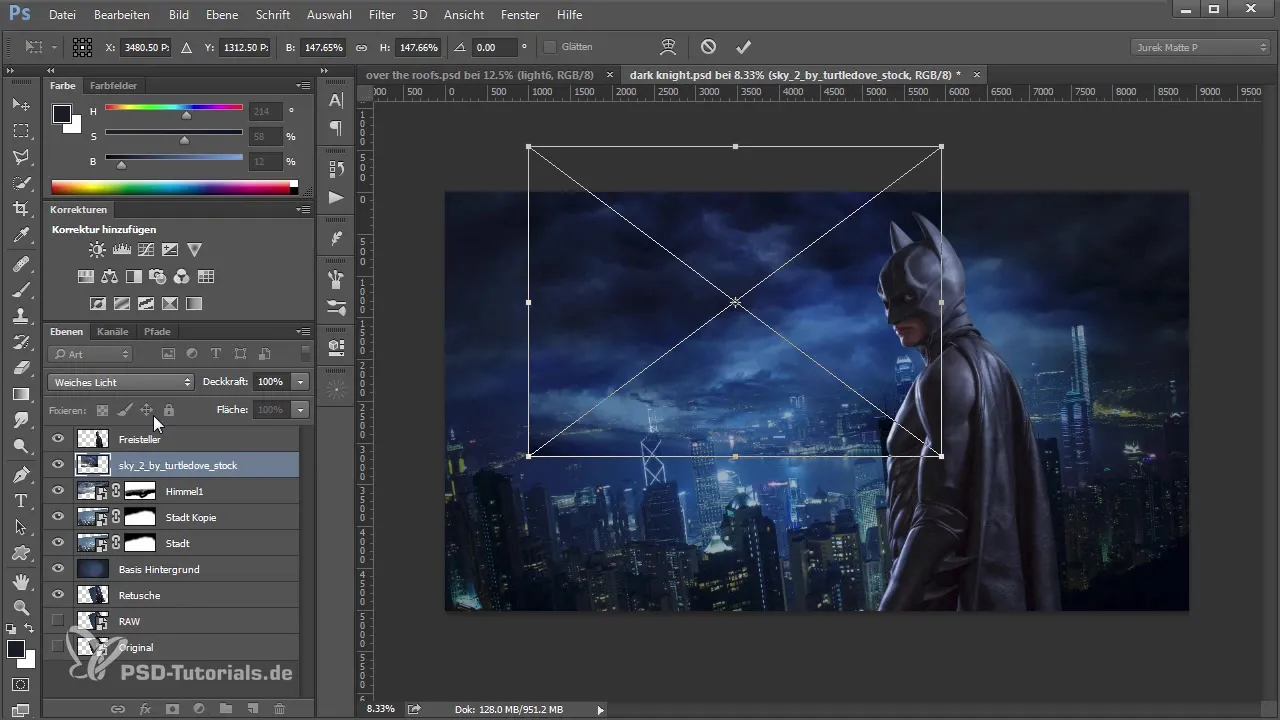Cancel the transform in options bar
This screenshot has width=1280, height=720.
[x=708, y=47]
